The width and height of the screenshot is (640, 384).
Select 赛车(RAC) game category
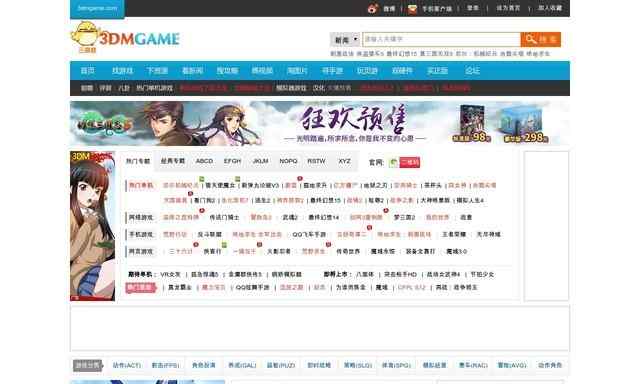tap(473, 365)
